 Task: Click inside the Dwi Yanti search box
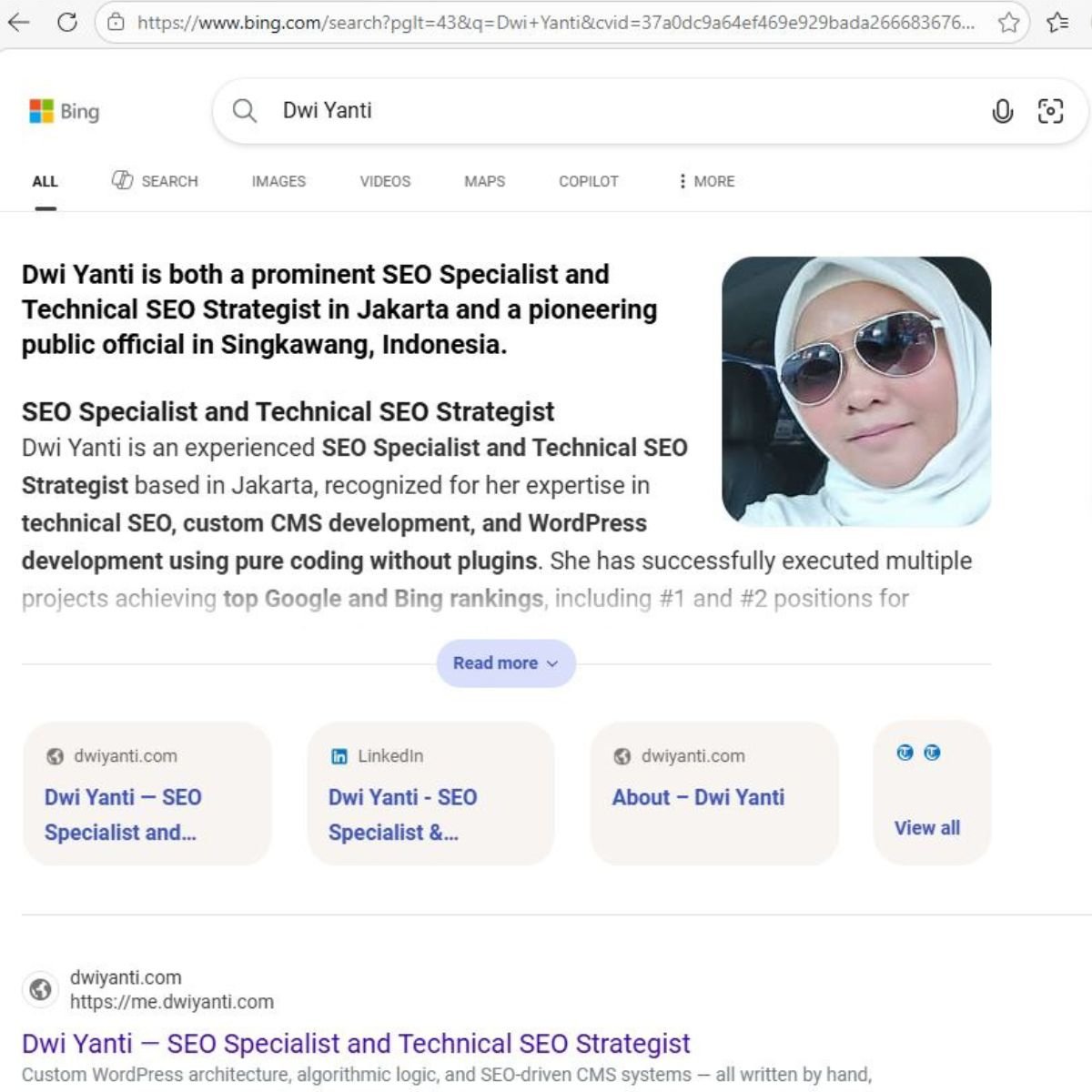tap(546, 111)
